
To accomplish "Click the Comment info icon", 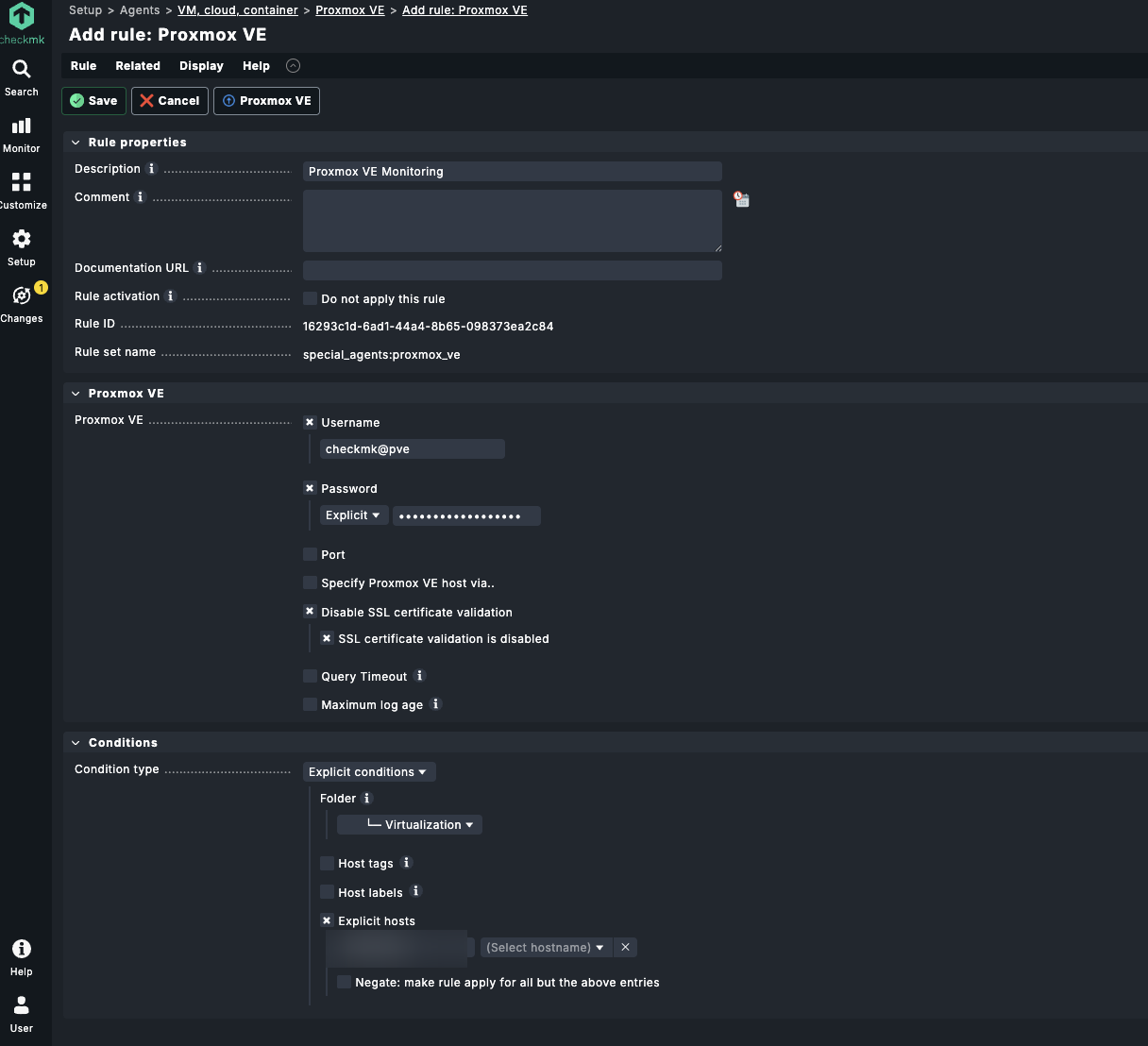I will (141, 197).
